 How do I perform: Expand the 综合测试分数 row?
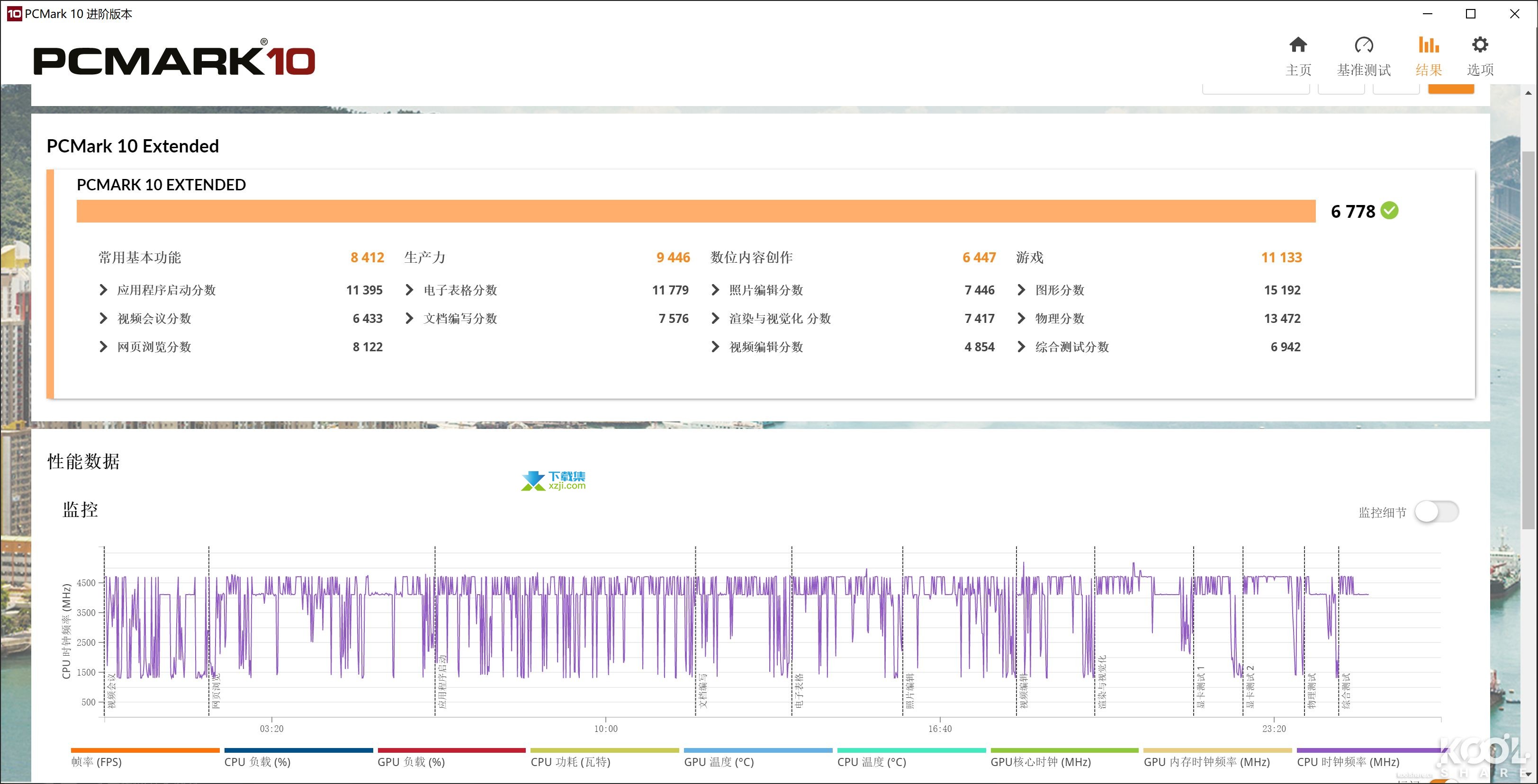pos(1021,347)
